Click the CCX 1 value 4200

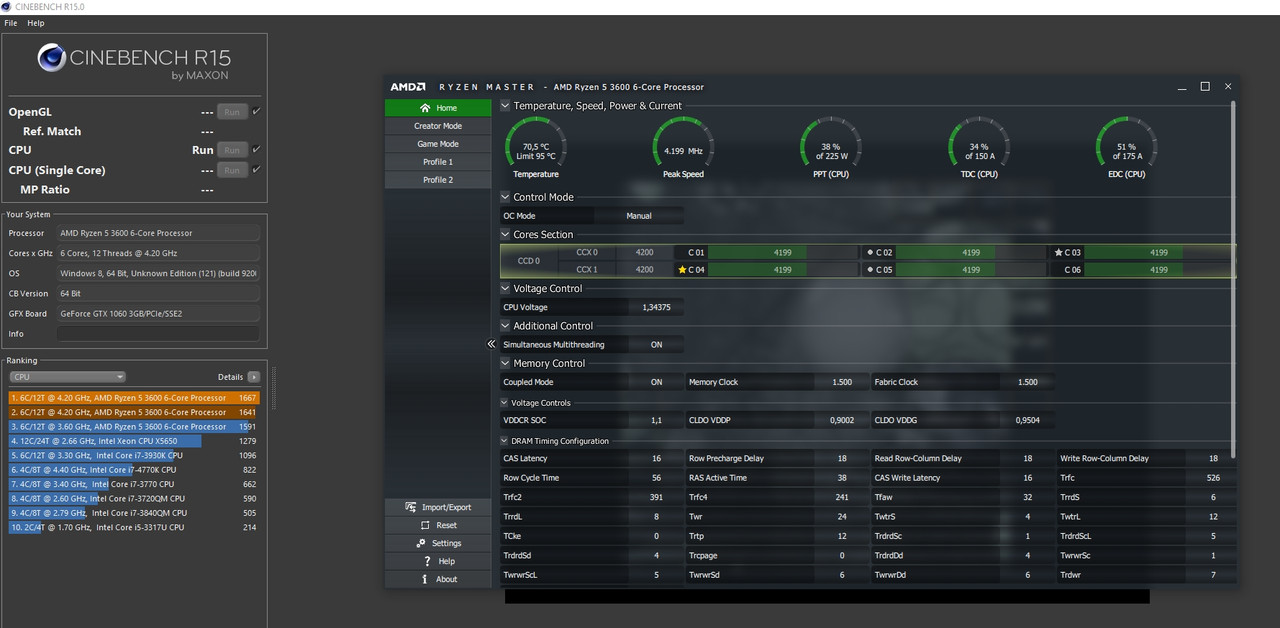pyautogui.click(x=645, y=270)
